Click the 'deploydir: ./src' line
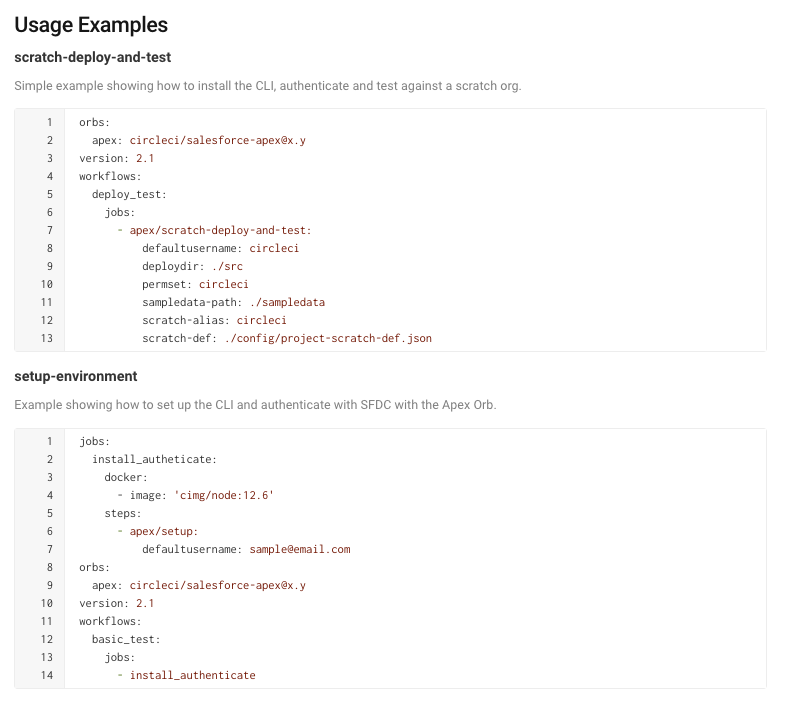This screenshot has height=703, width=785. click(192, 266)
